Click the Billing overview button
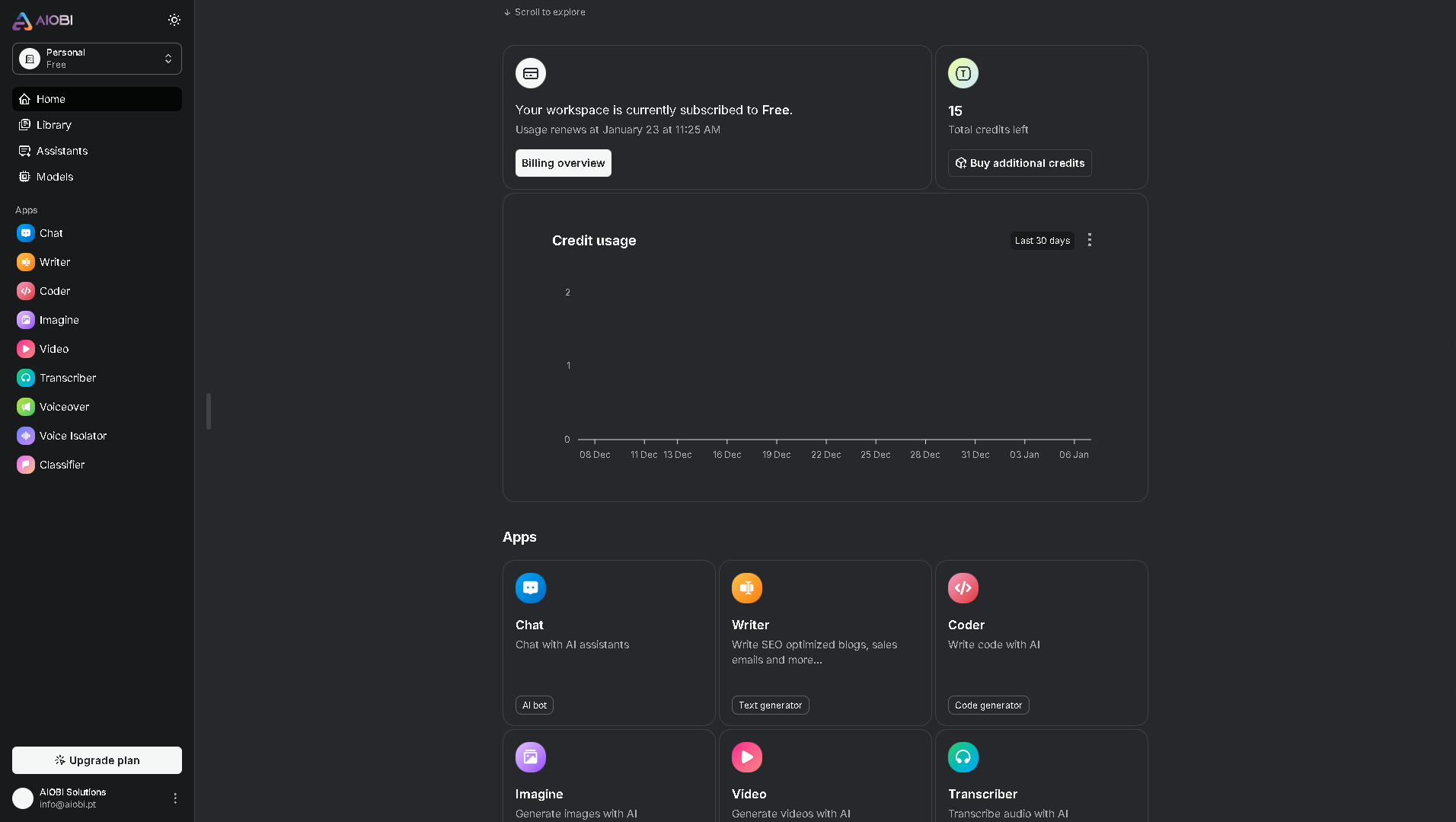The width and height of the screenshot is (1456, 822). click(x=563, y=163)
